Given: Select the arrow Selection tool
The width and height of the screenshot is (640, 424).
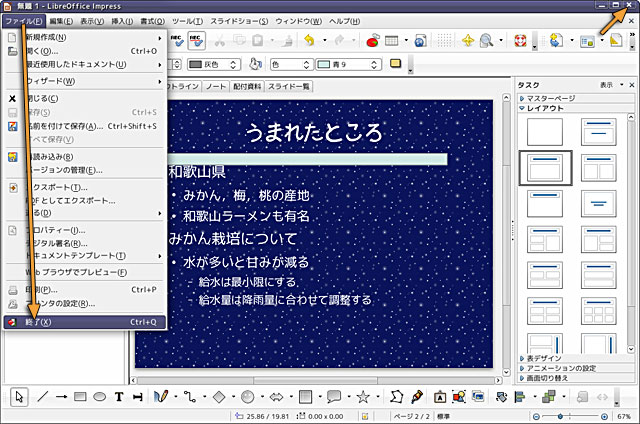Looking at the screenshot, I should tap(21, 397).
